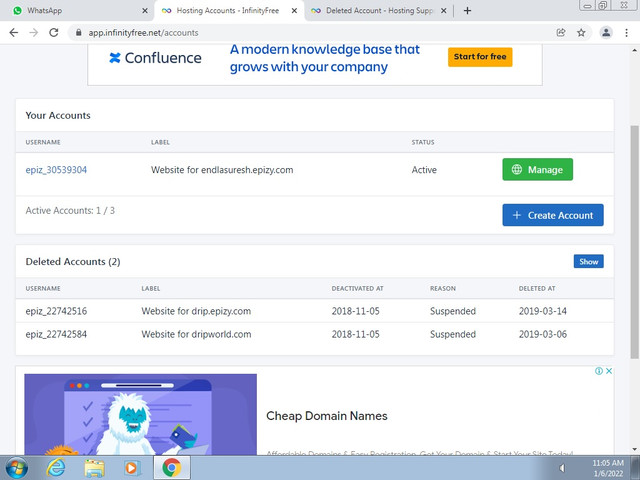
Task: Click the browser forward arrow
Action: point(33,33)
